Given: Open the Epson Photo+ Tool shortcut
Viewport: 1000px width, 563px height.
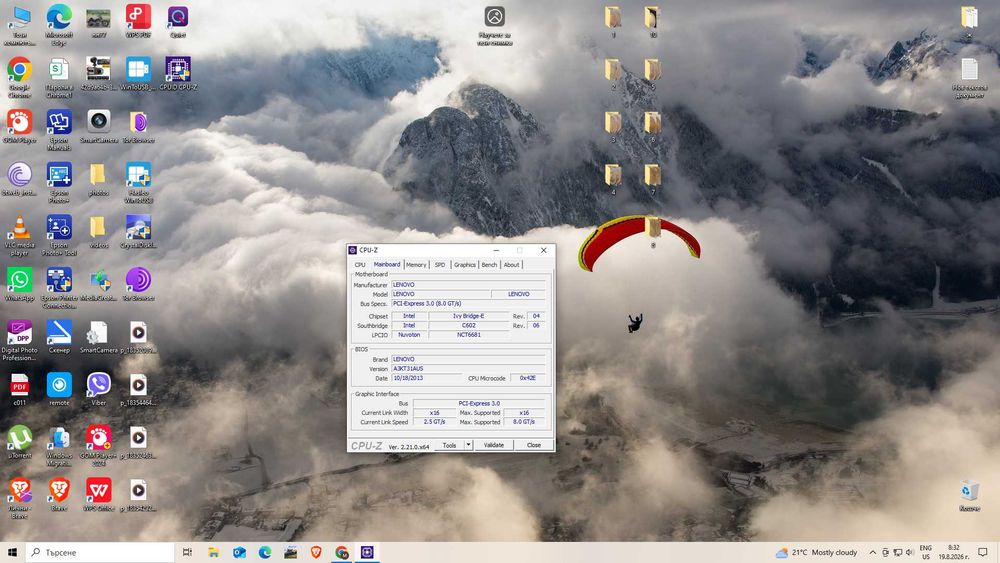Looking at the screenshot, I should click(x=59, y=235).
